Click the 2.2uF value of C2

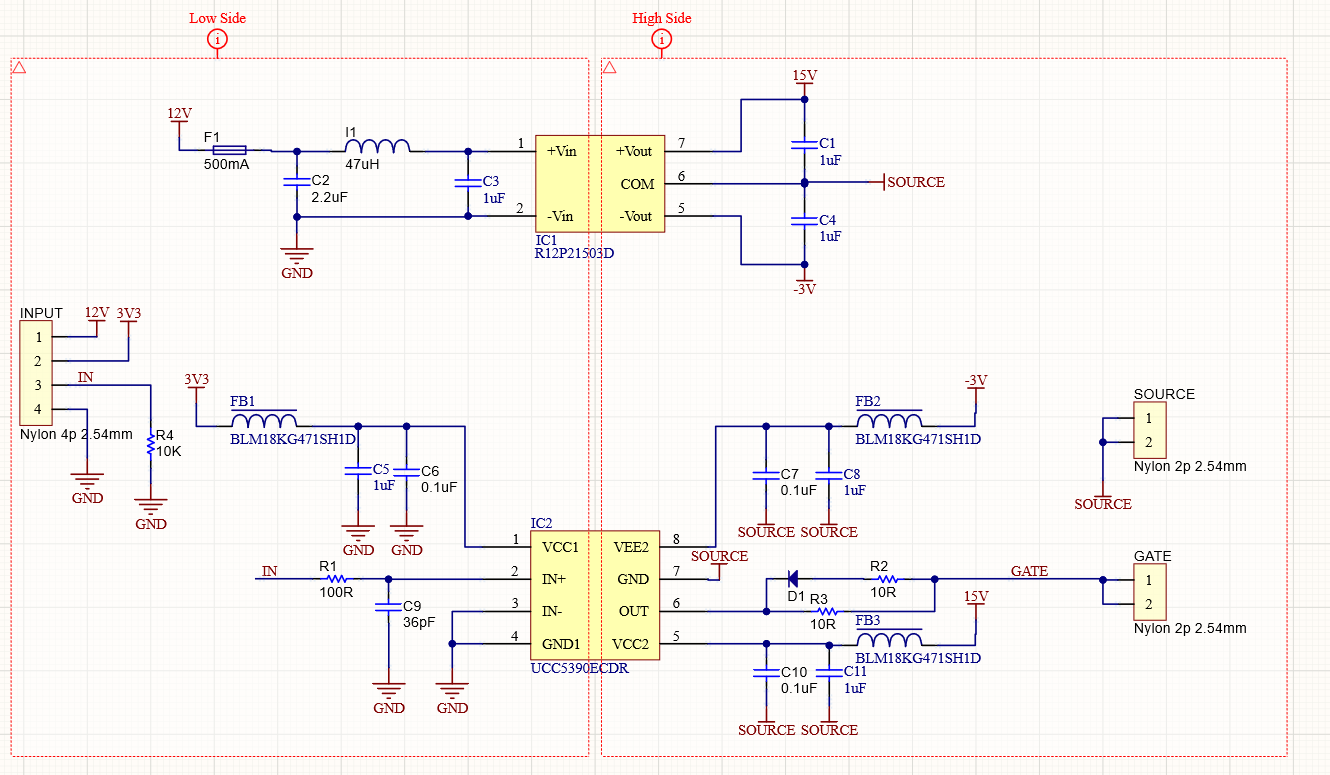pyautogui.click(x=330, y=197)
